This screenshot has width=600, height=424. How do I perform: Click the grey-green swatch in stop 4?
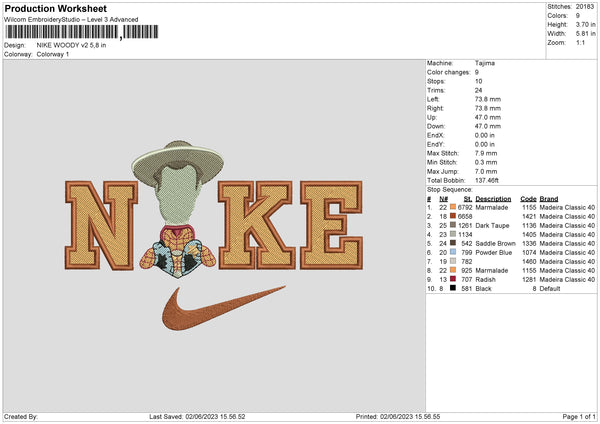coord(453,234)
